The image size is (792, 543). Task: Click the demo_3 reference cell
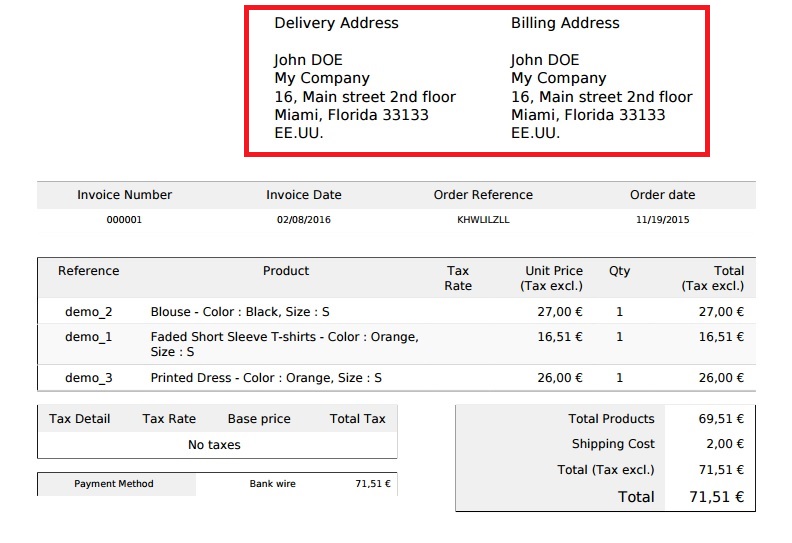click(x=89, y=378)
